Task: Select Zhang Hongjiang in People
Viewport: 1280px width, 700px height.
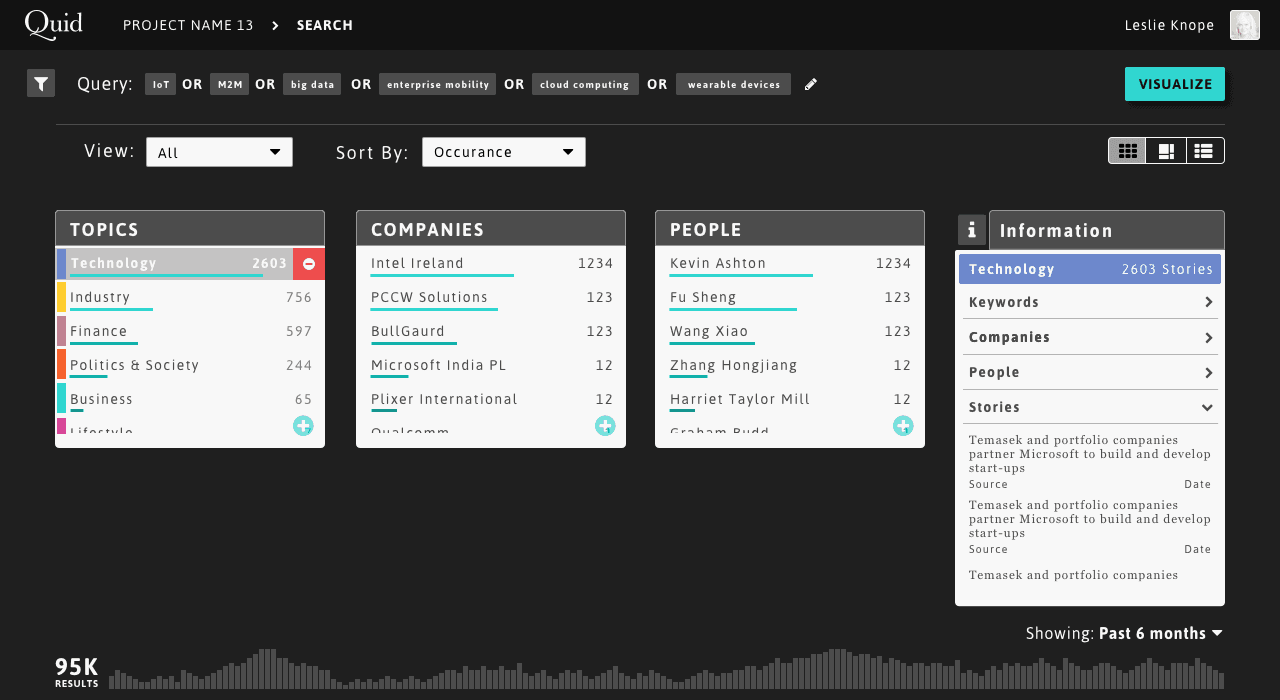Action: coord(790,366)
